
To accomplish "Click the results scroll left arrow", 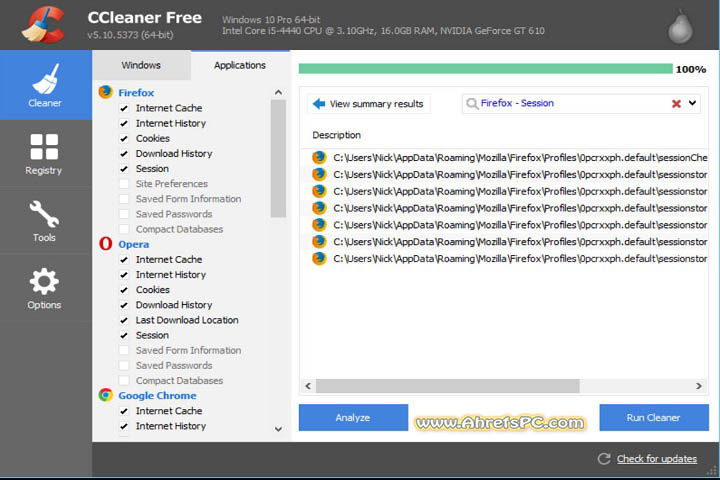I will pyautogui.click(x=308, y=386).
